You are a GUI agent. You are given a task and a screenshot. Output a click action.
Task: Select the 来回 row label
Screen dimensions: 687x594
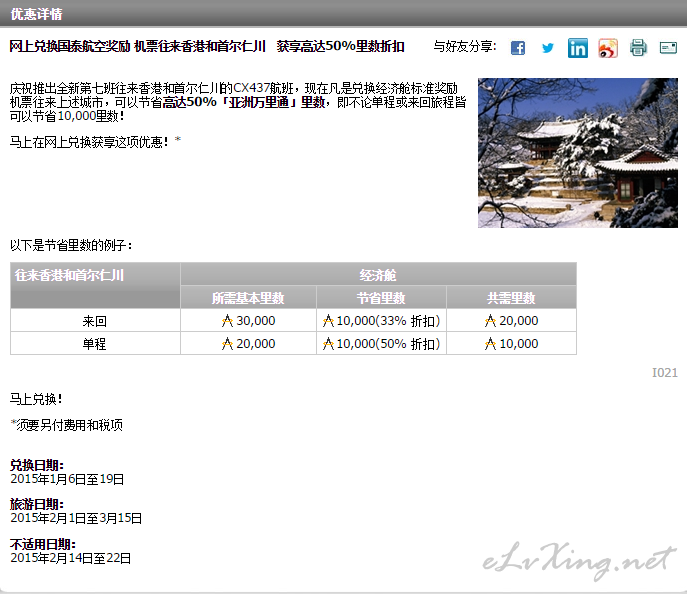[95, 321]
